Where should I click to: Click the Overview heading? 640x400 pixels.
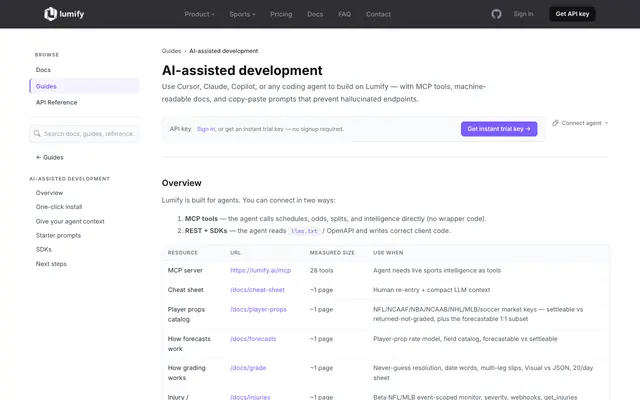(x=182, y=183)
